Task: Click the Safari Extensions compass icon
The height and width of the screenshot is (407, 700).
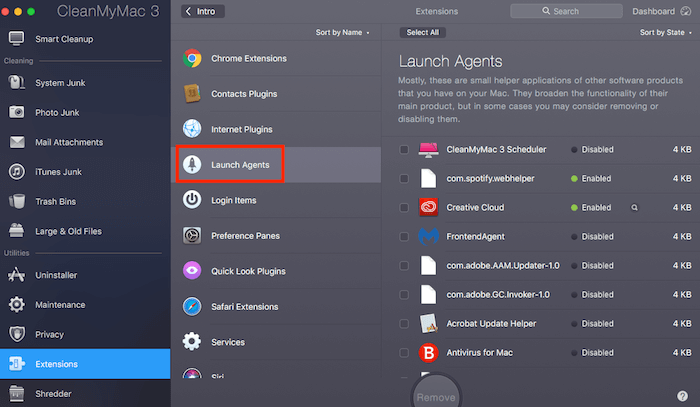Action: tap(192, 306)
